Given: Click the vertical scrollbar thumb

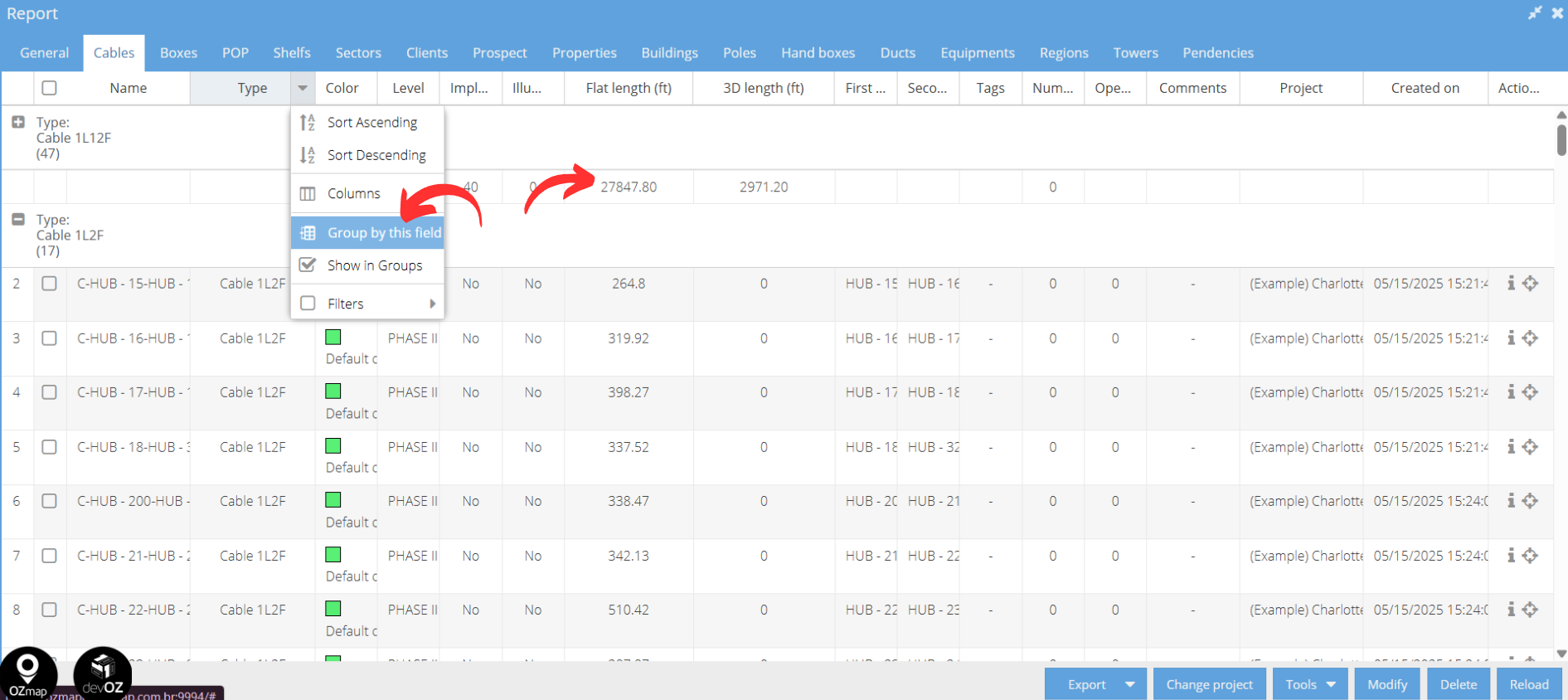Looking at the screenshot, I should tap(1561, 139).
